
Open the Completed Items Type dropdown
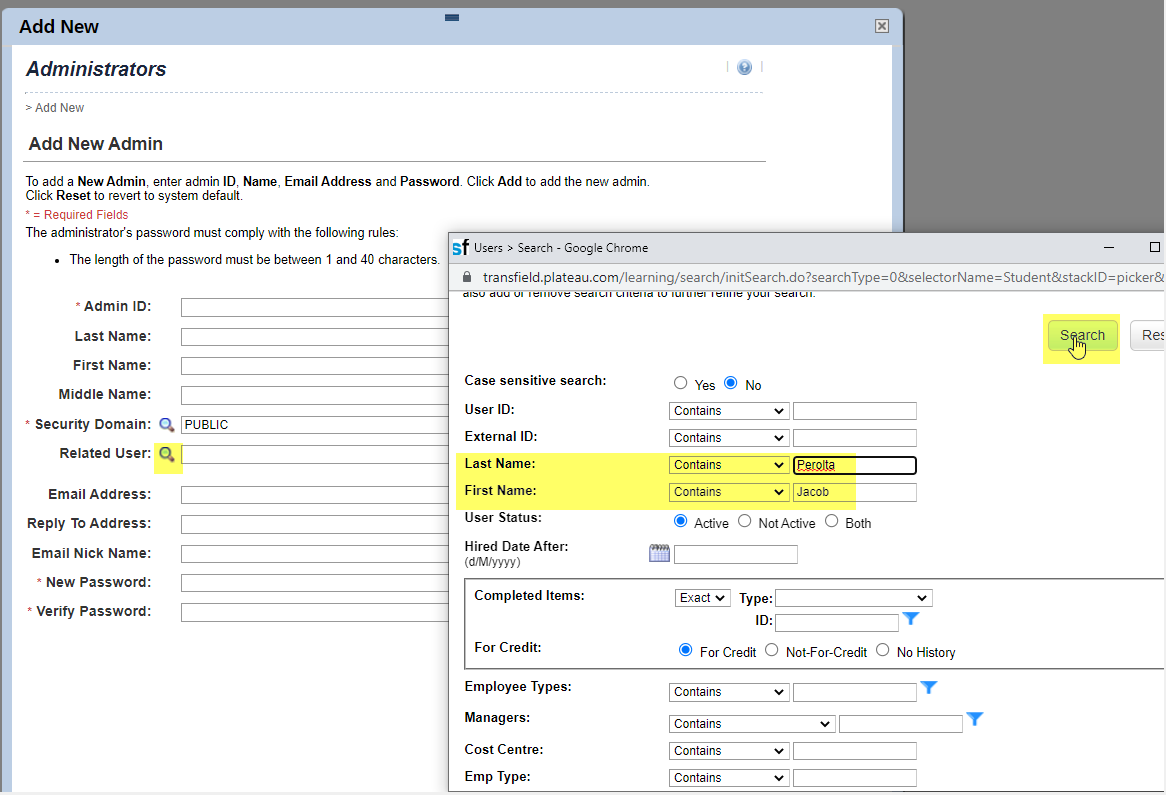pos(853,598)
